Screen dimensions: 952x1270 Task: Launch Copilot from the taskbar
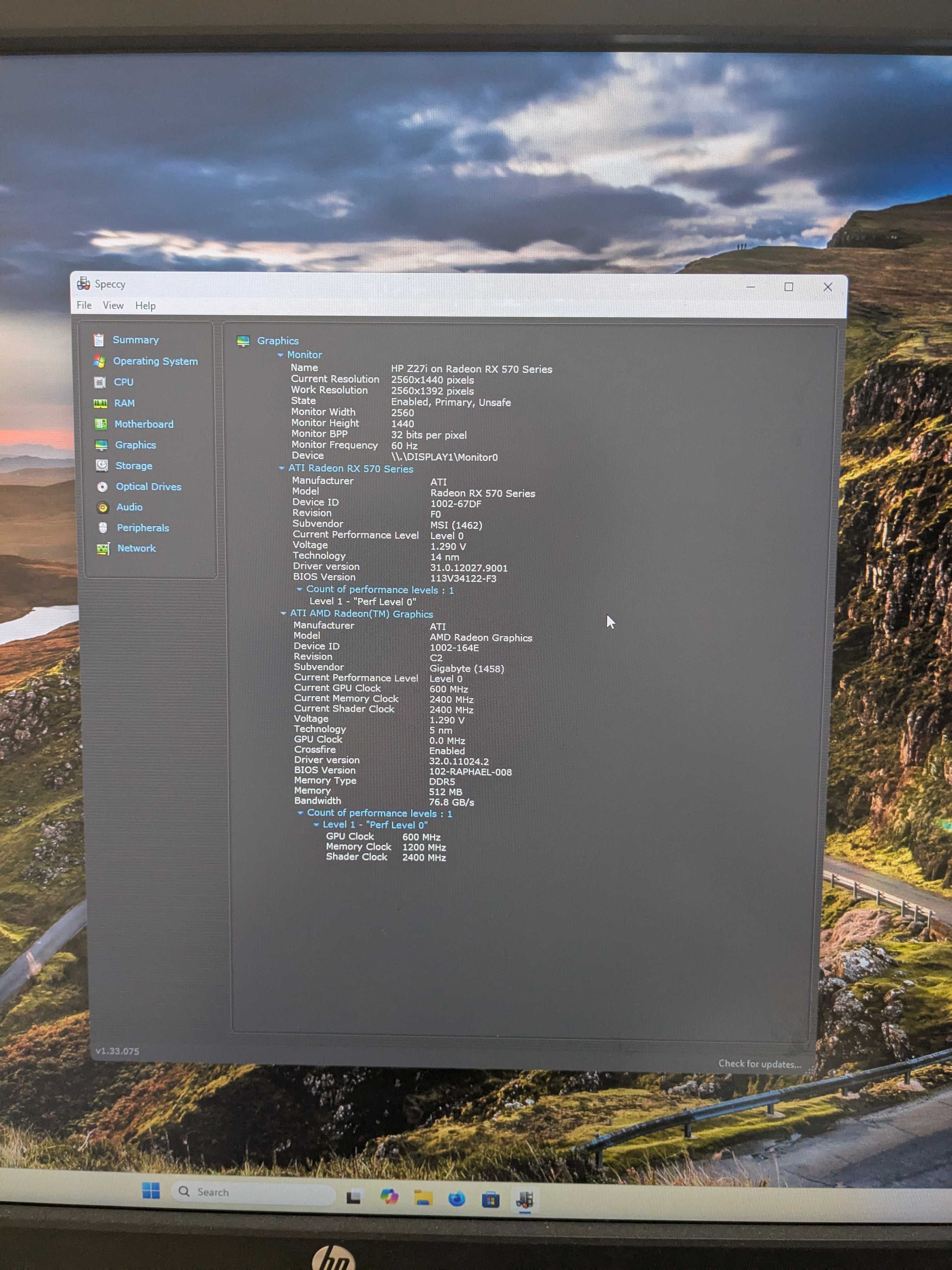(x=389, y=1197)
